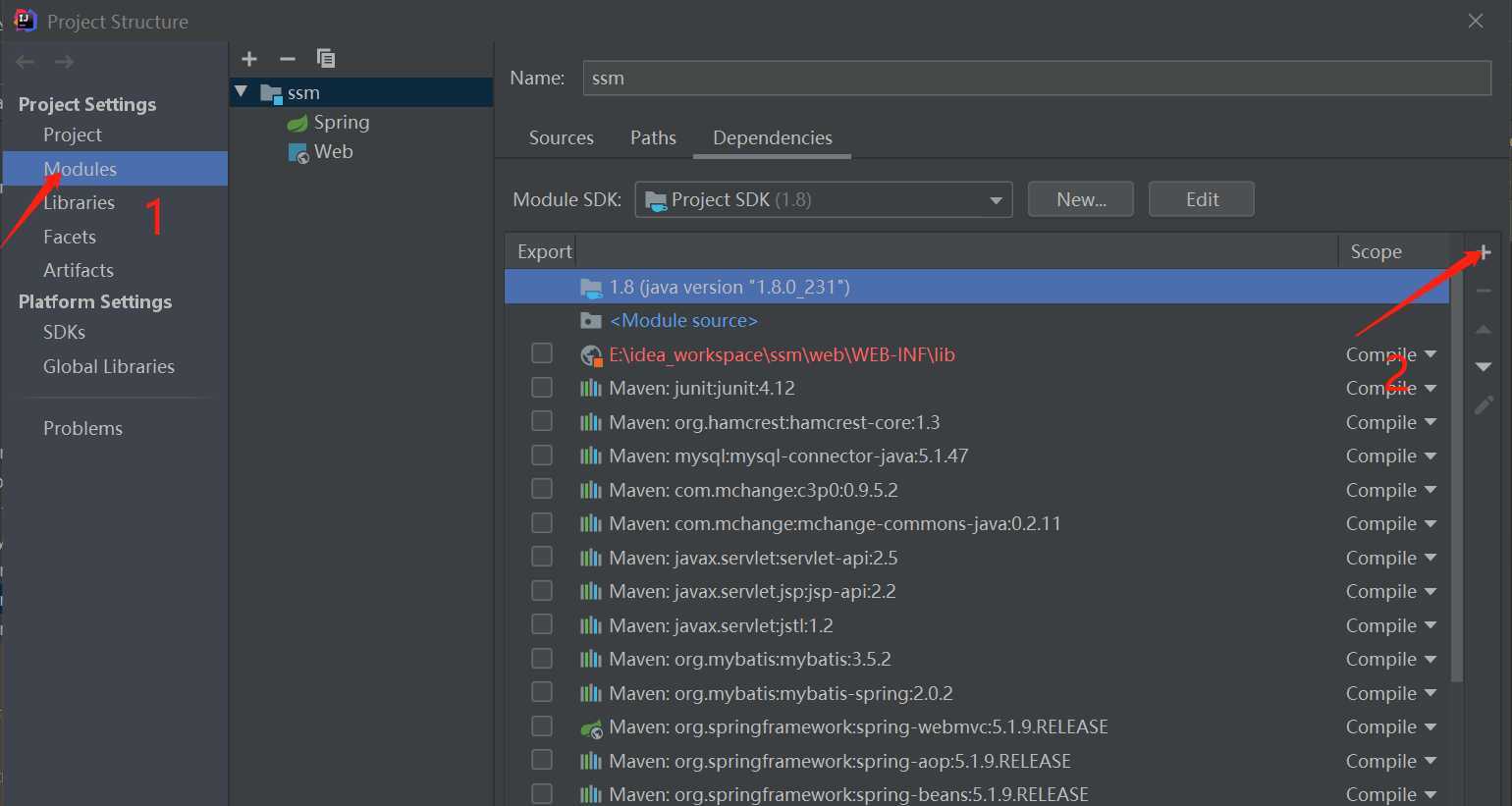Click the New... SDK button

point(1081,200)
